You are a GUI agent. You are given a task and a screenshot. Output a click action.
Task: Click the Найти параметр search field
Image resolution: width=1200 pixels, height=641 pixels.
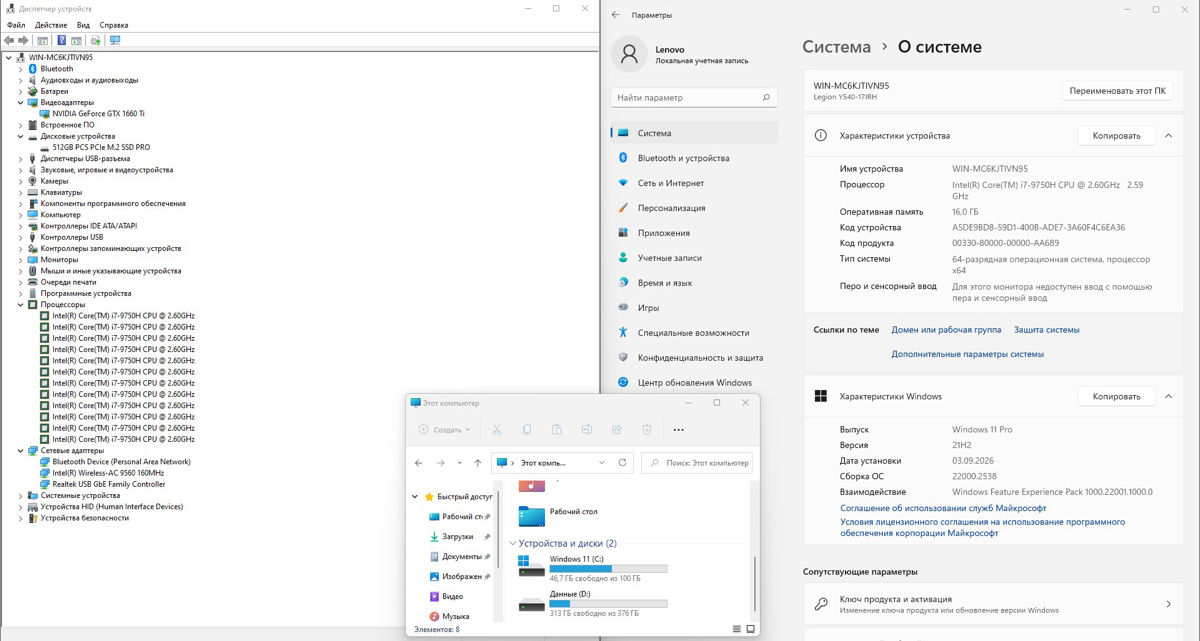[x=694, y=98]
